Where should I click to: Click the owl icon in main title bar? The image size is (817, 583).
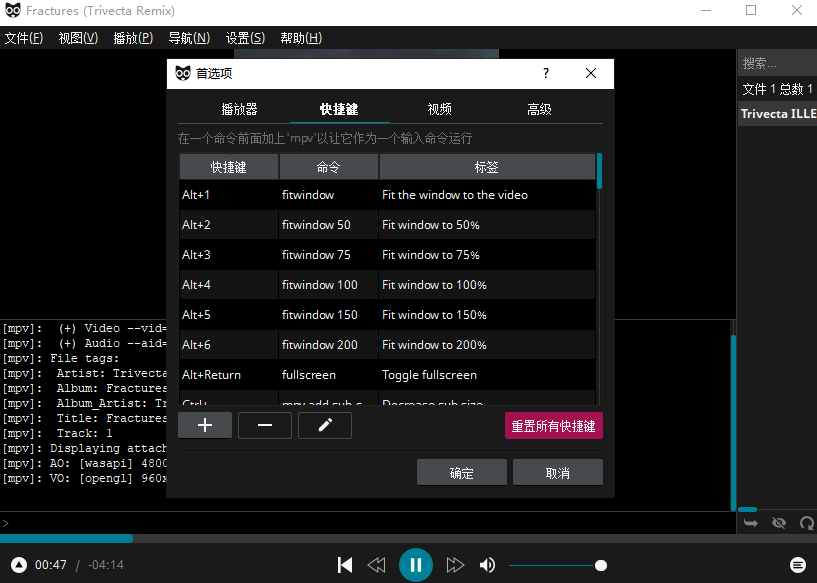pos(13,10)
